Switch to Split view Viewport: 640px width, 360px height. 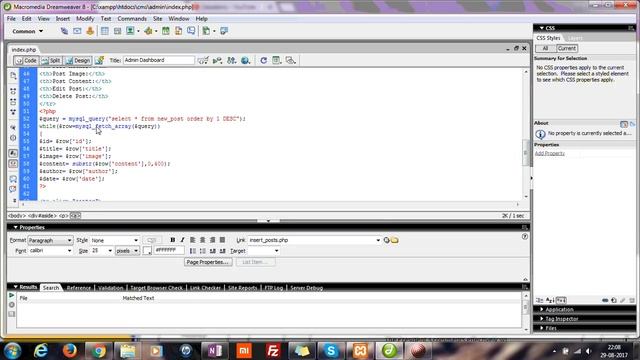(51, 60)
